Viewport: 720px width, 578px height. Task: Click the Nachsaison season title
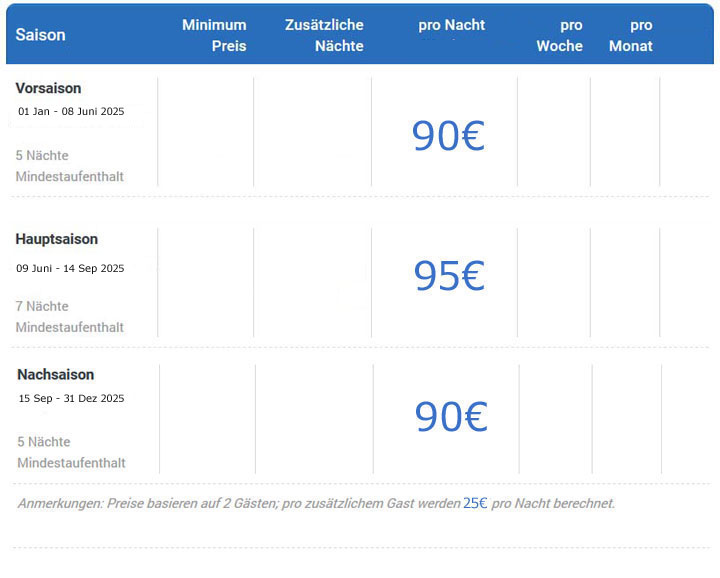(x=56, y=374)
